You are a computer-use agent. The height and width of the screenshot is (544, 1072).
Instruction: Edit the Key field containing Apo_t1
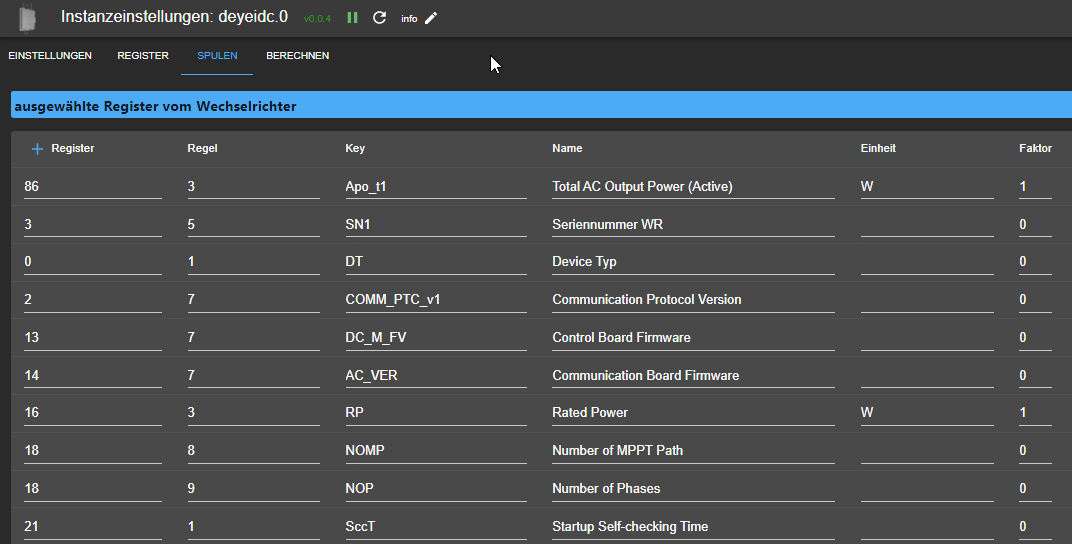click(x=435, y=187)
